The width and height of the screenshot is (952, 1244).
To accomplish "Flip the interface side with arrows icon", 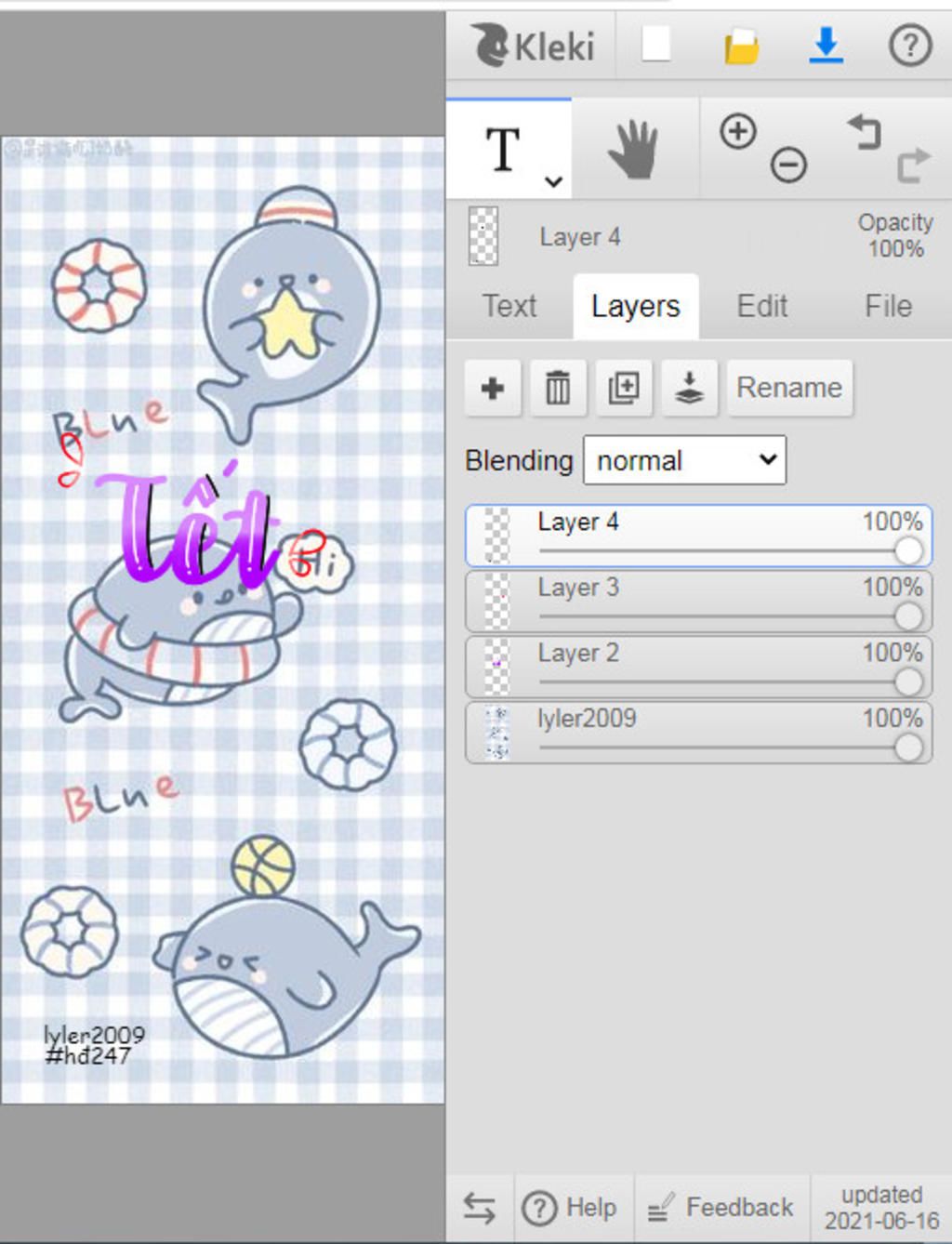I will [x=480, y=1208].
